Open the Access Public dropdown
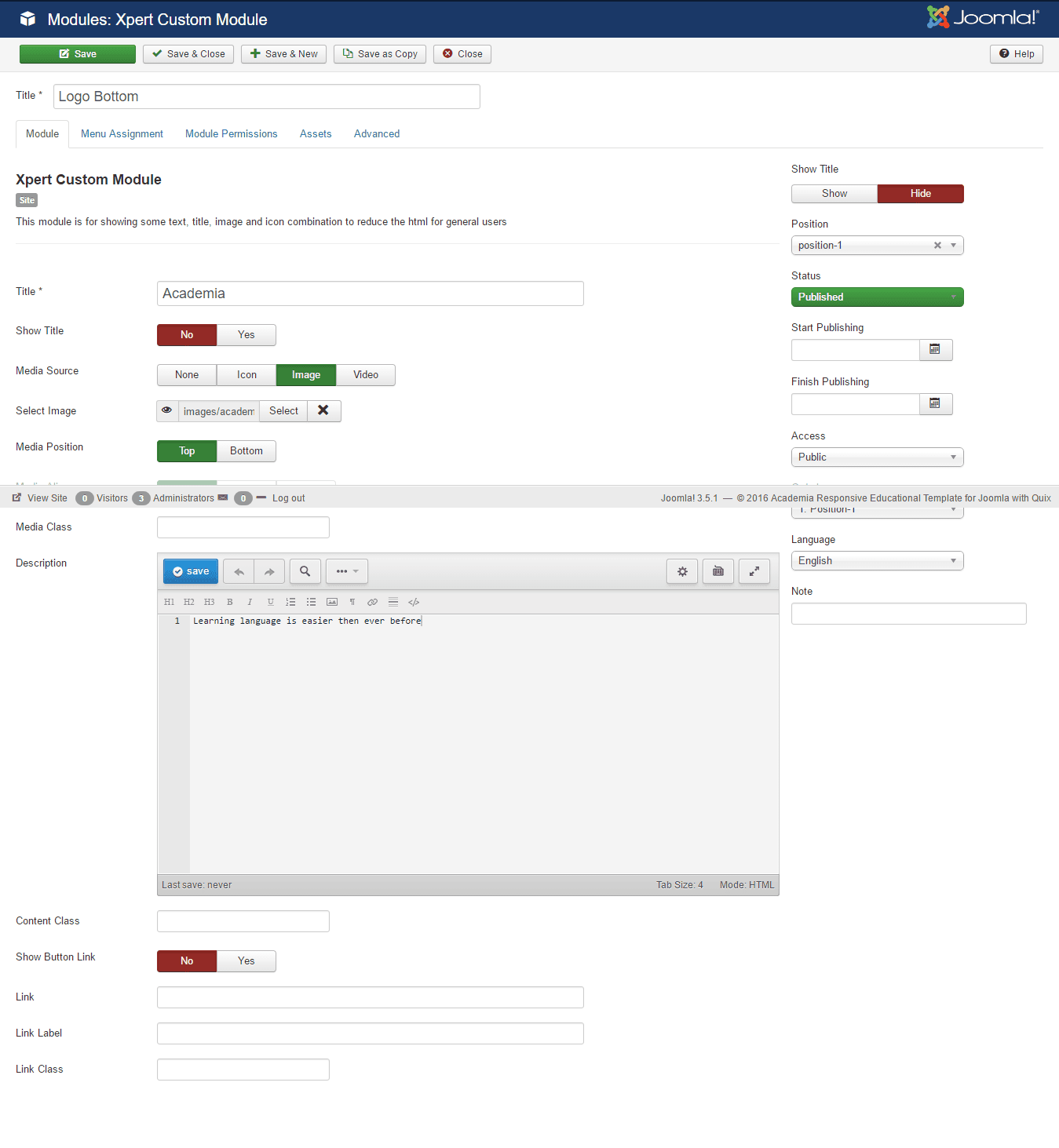The image size is (1059, 1148). click(877, 457)
